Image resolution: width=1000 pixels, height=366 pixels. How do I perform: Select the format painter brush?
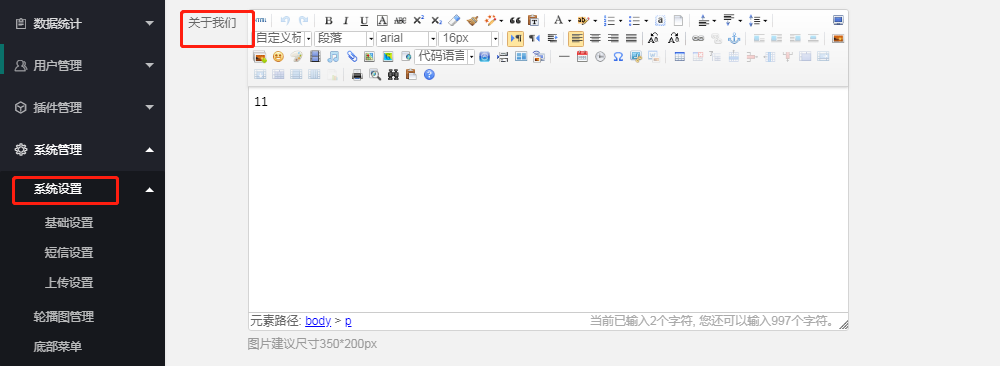pyautogui.click(x=473, y=20)
